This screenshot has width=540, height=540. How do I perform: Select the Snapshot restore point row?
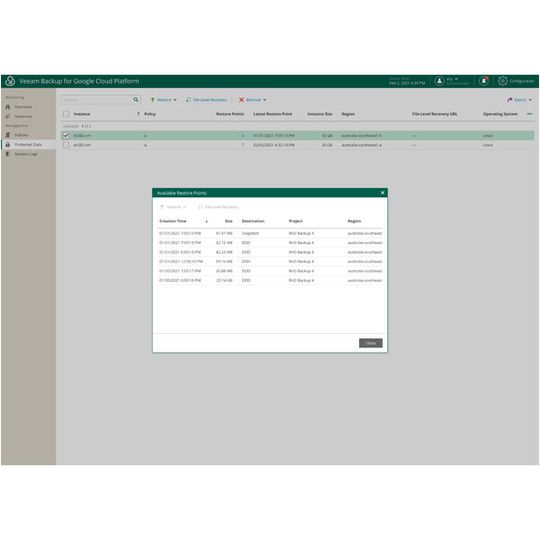(270, 233)
